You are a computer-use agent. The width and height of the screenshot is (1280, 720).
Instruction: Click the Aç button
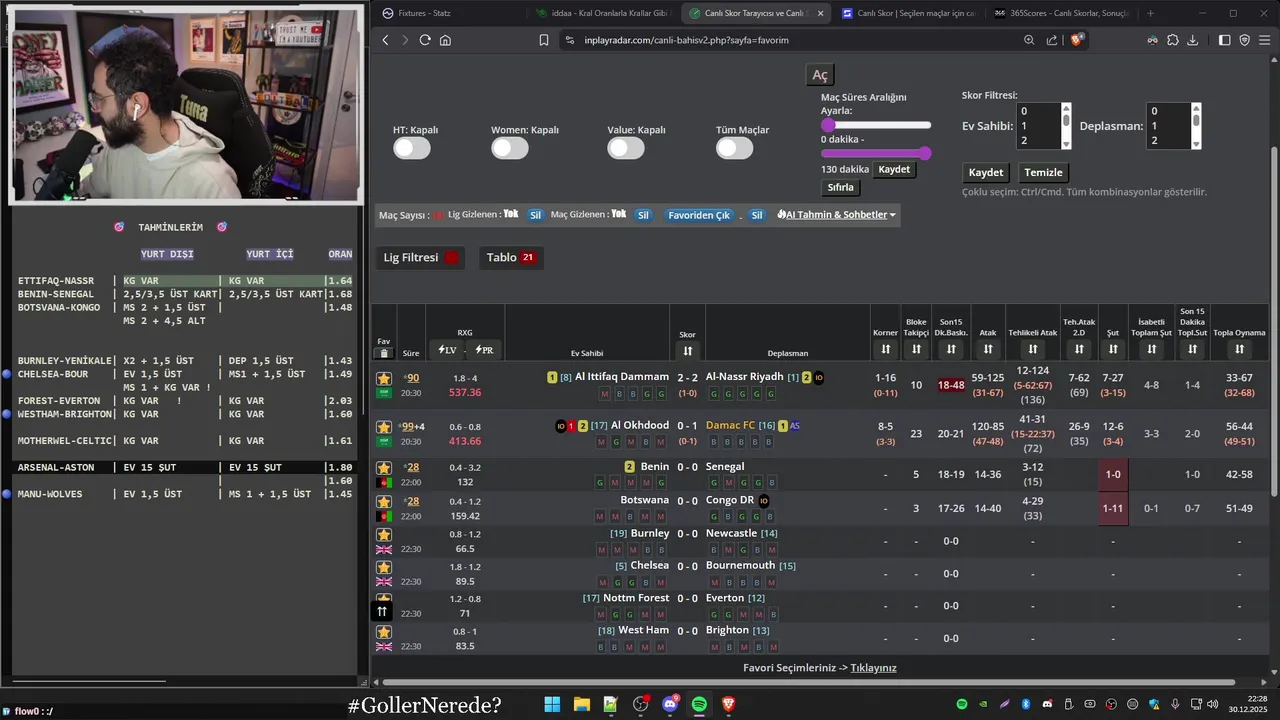820,76
